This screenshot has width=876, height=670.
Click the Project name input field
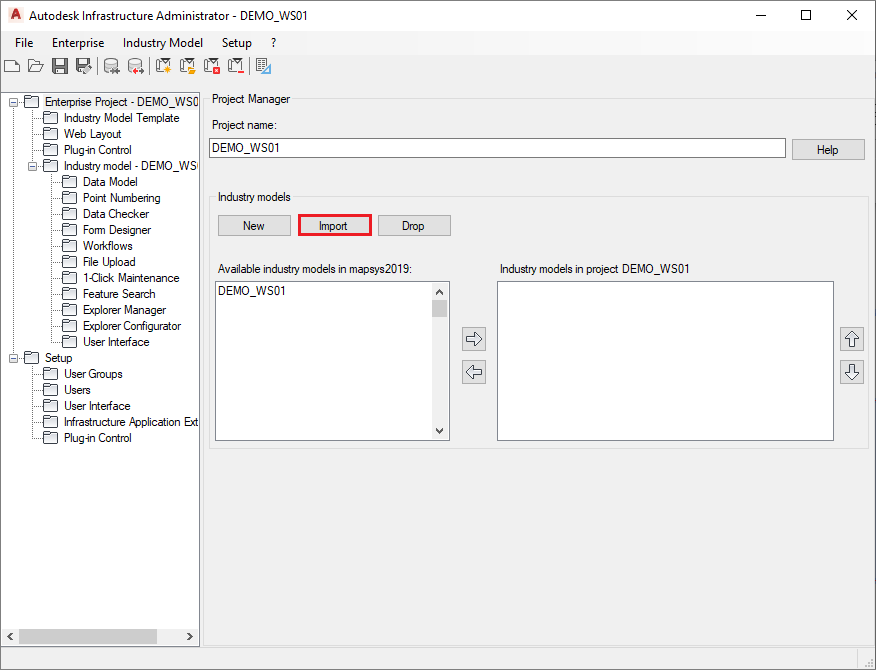click(x=497, y=148)
